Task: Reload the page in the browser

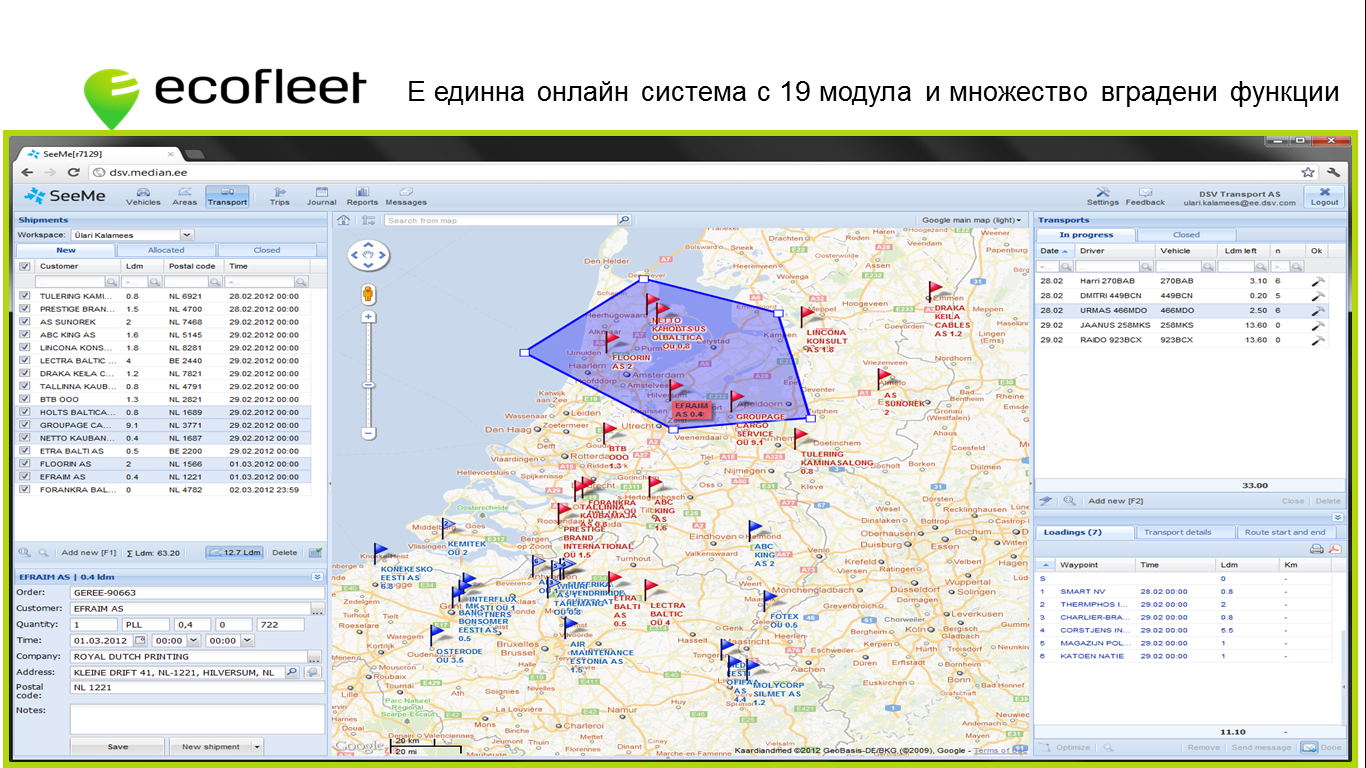Action: (73, 172)
